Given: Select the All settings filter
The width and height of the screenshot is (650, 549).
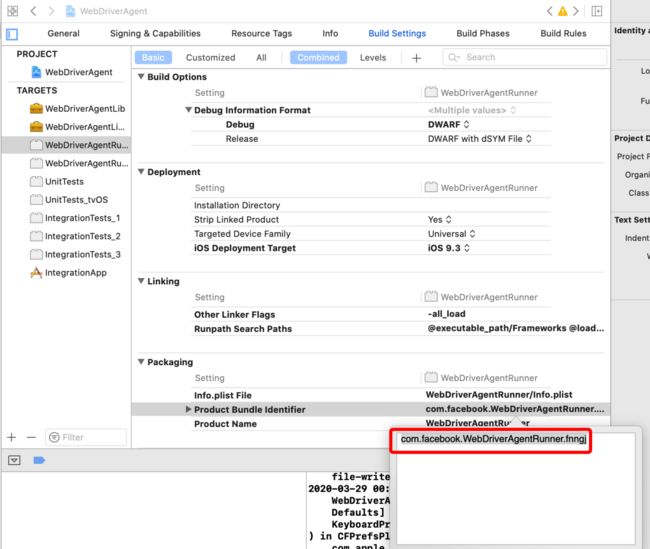Looking at the screenshot, I should pyautogui.click(x=261, y=58).
